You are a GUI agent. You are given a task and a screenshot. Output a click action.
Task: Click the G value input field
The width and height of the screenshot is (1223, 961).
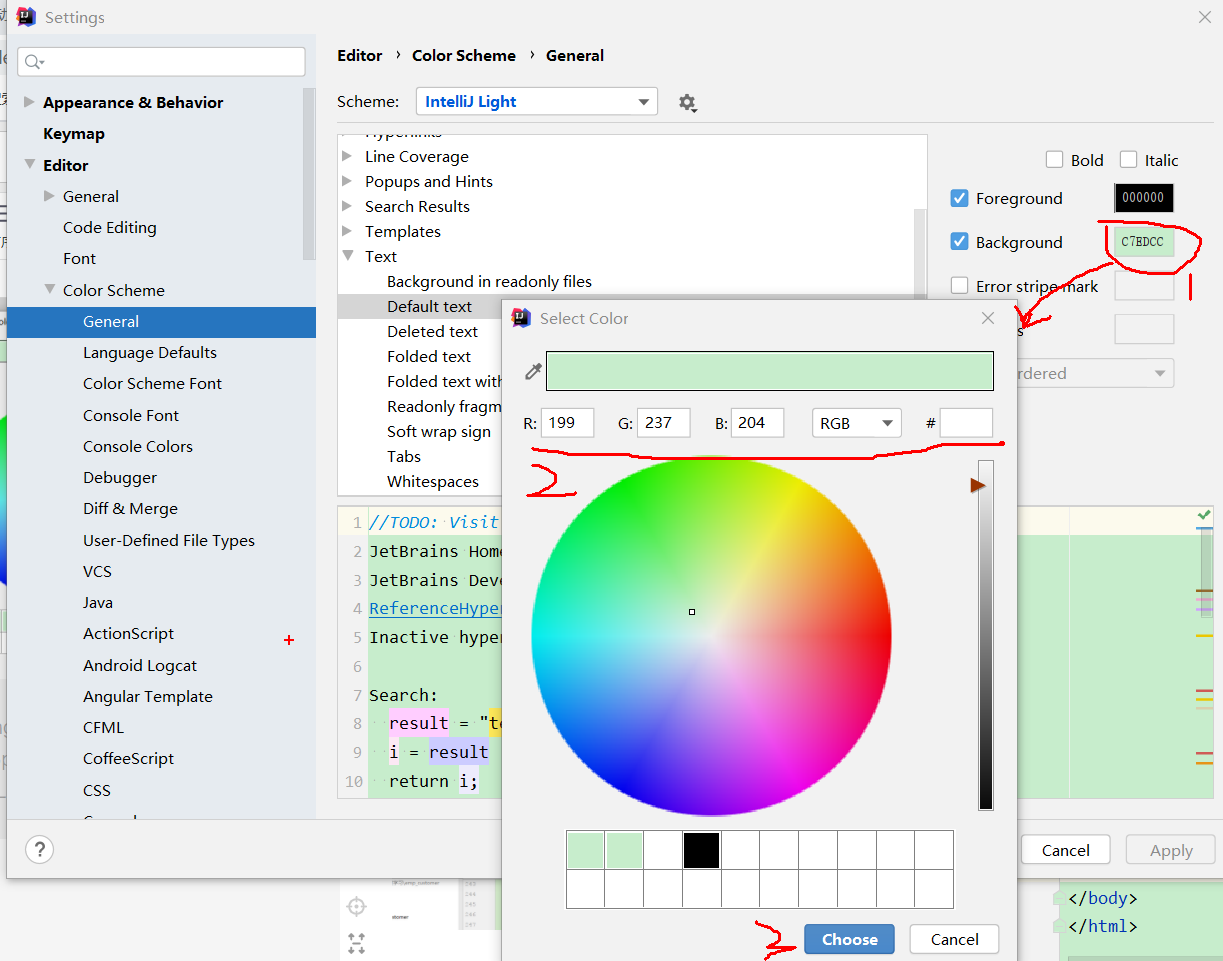coord(664,423)
